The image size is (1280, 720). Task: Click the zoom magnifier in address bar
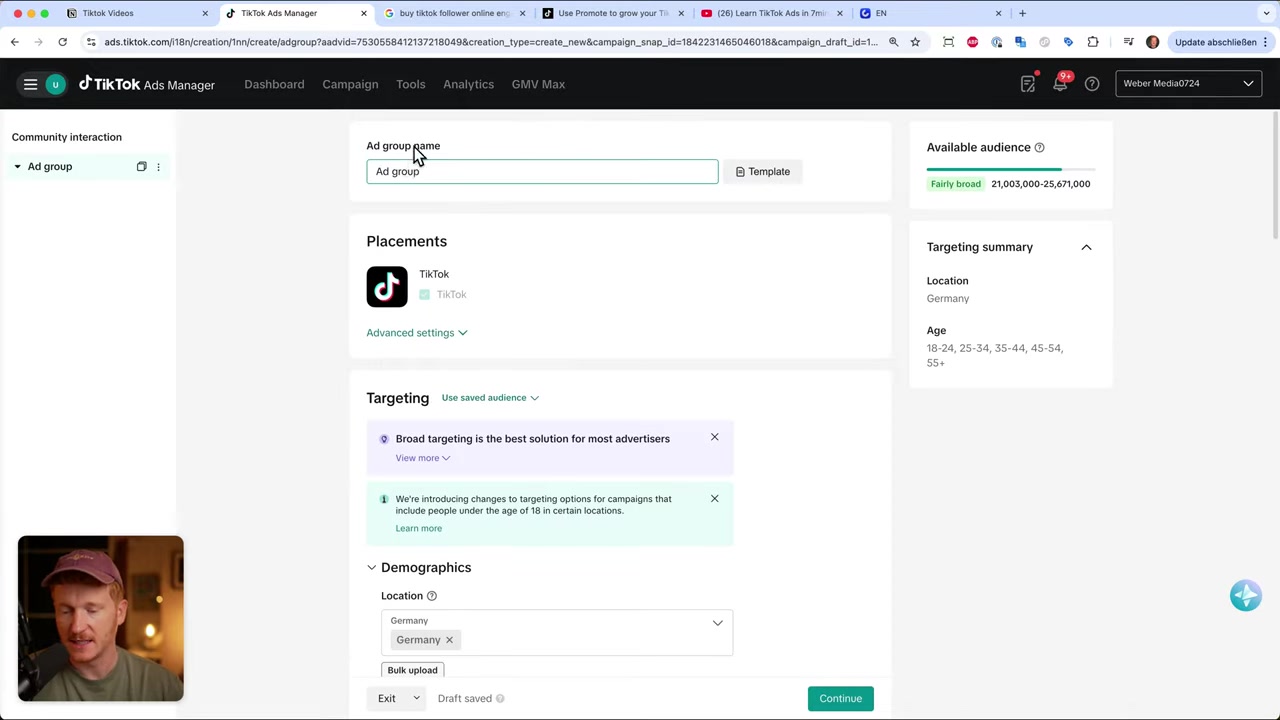(893, 42)
